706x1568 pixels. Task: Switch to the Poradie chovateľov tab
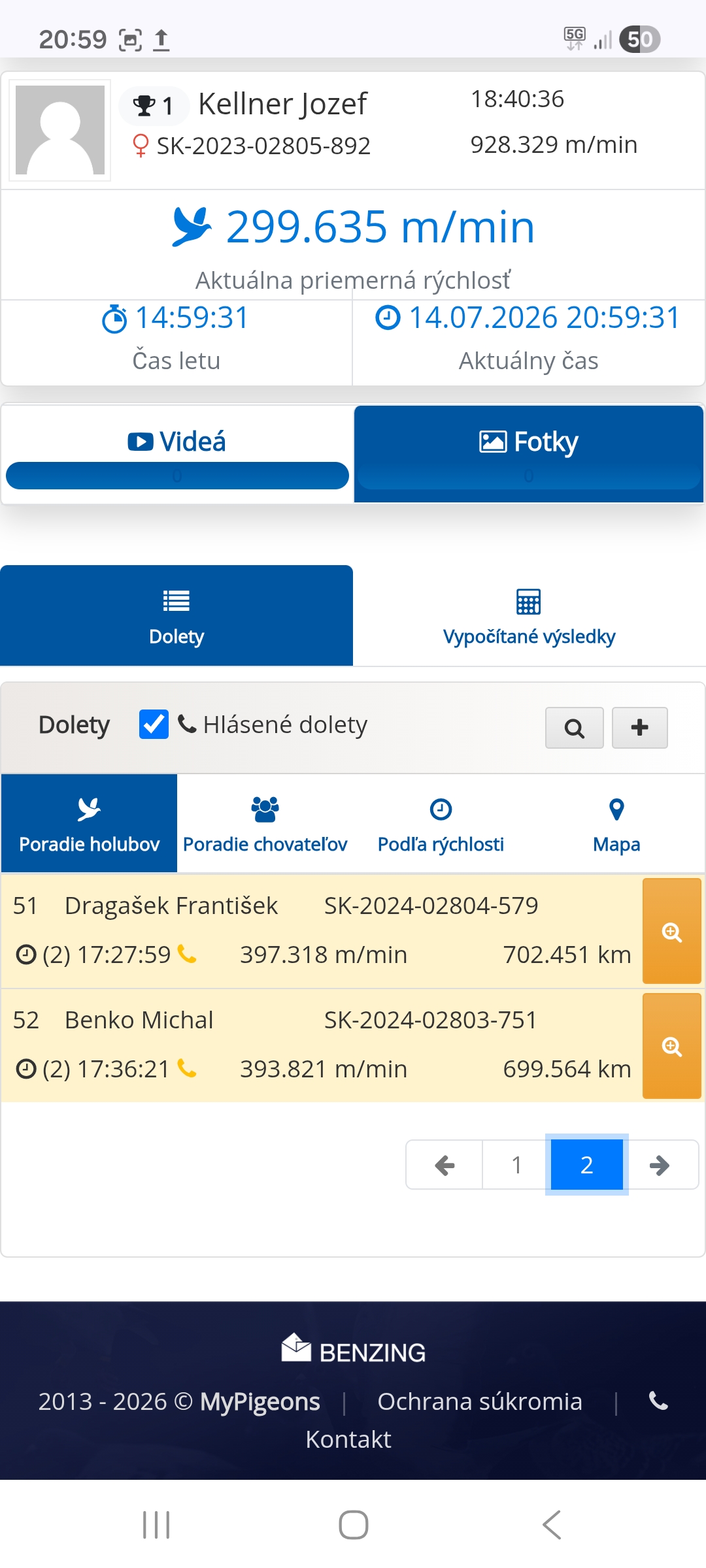click(265, 824)
